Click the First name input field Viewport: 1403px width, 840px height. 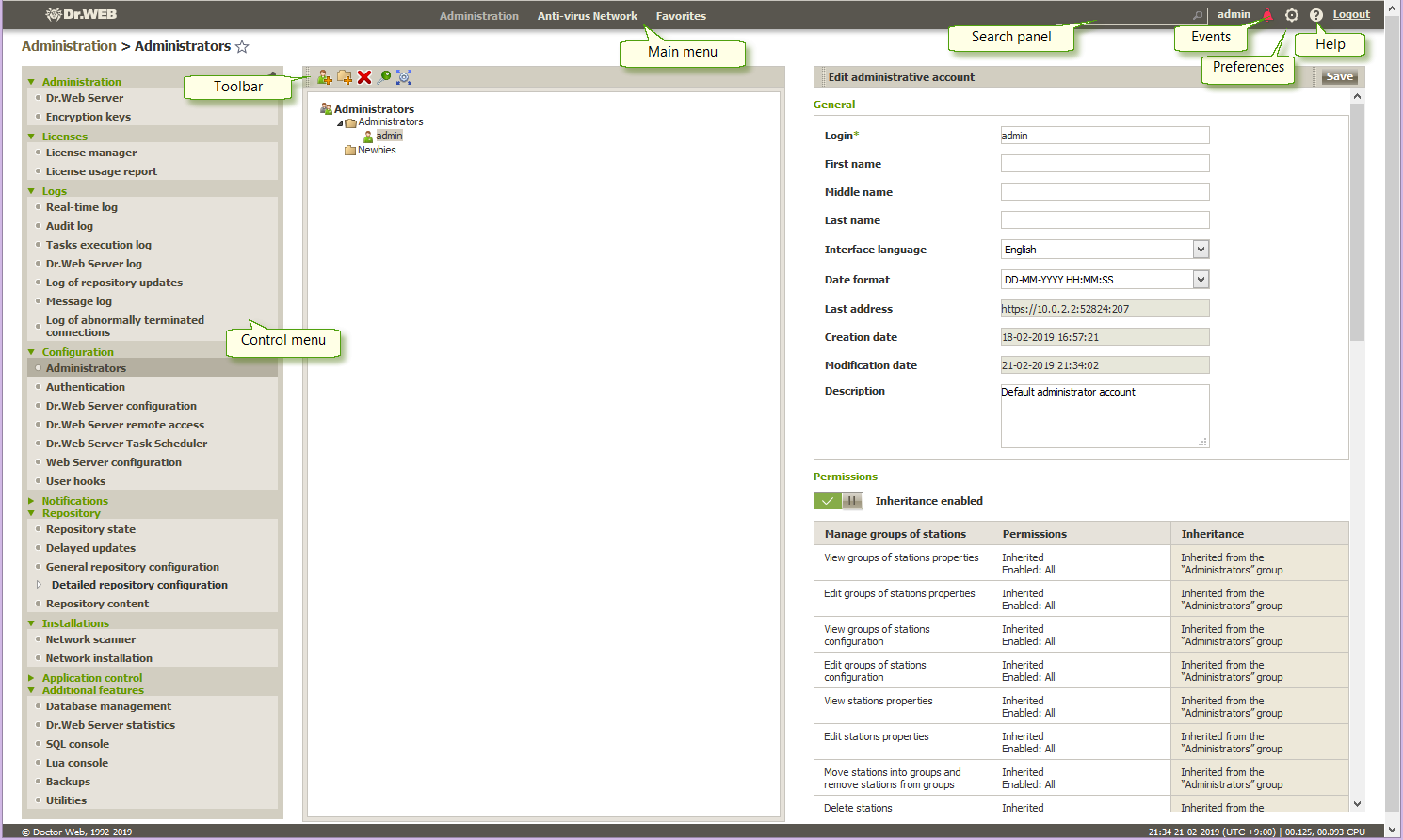1105,164
